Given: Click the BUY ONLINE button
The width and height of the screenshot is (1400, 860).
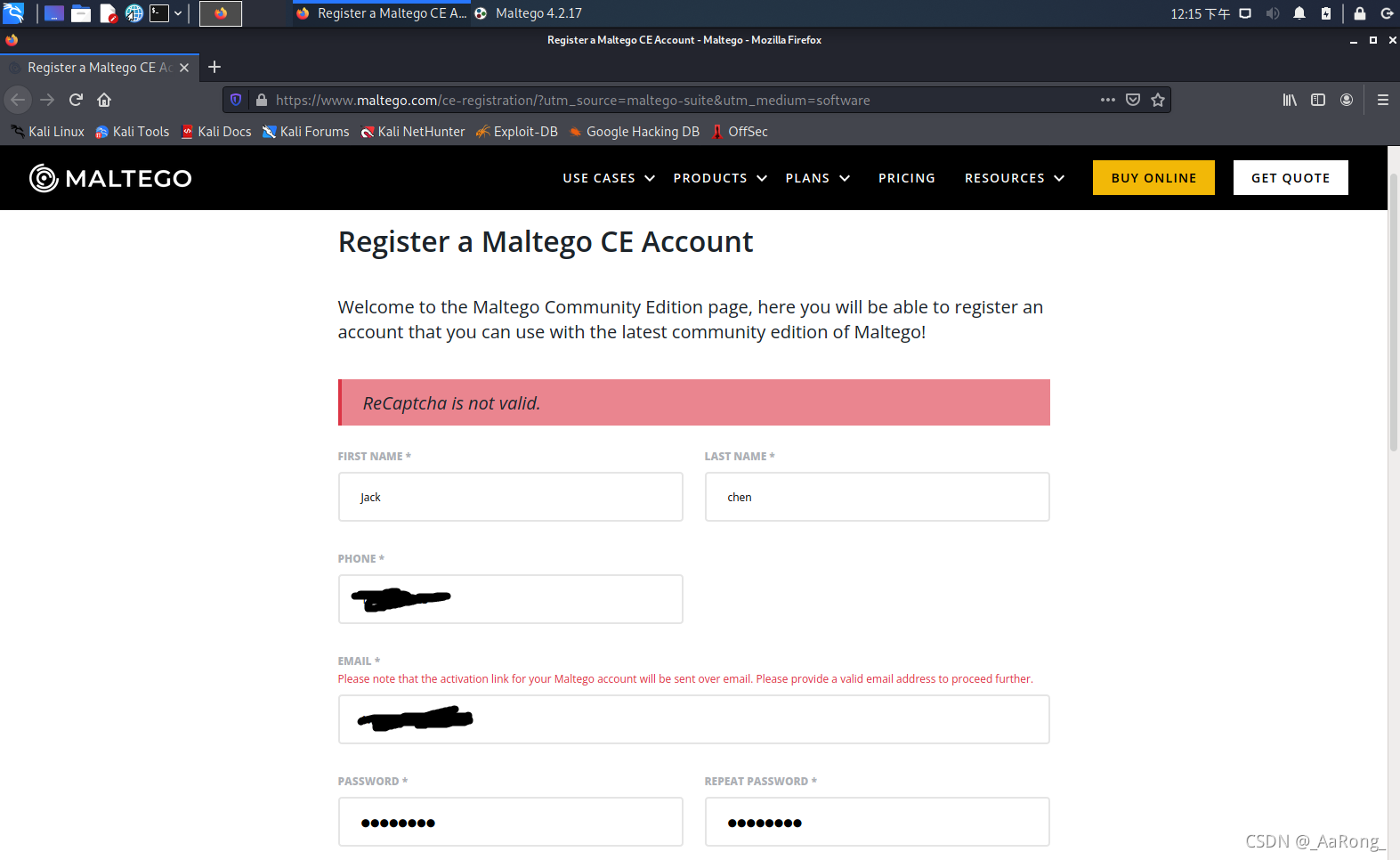Looking at the screenshot, I should (x=1153, y=178).
